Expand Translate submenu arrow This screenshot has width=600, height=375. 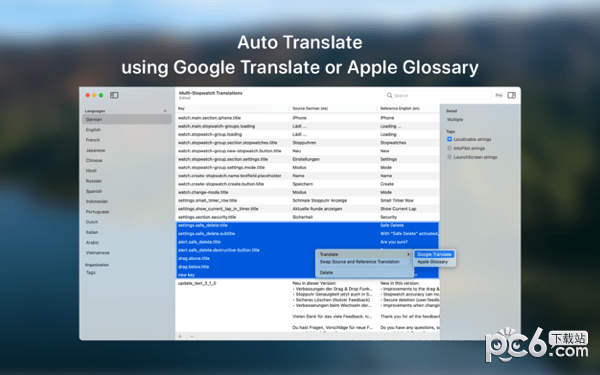coord(408,254)
